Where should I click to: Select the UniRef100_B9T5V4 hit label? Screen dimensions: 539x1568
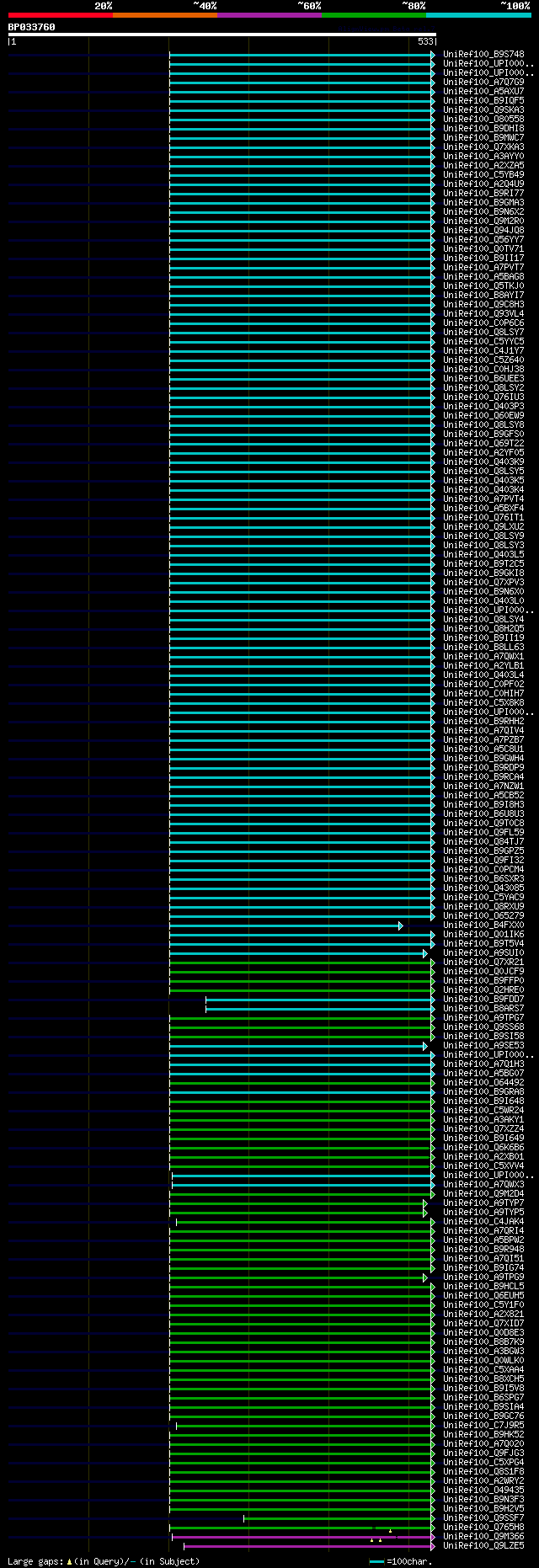483,944
